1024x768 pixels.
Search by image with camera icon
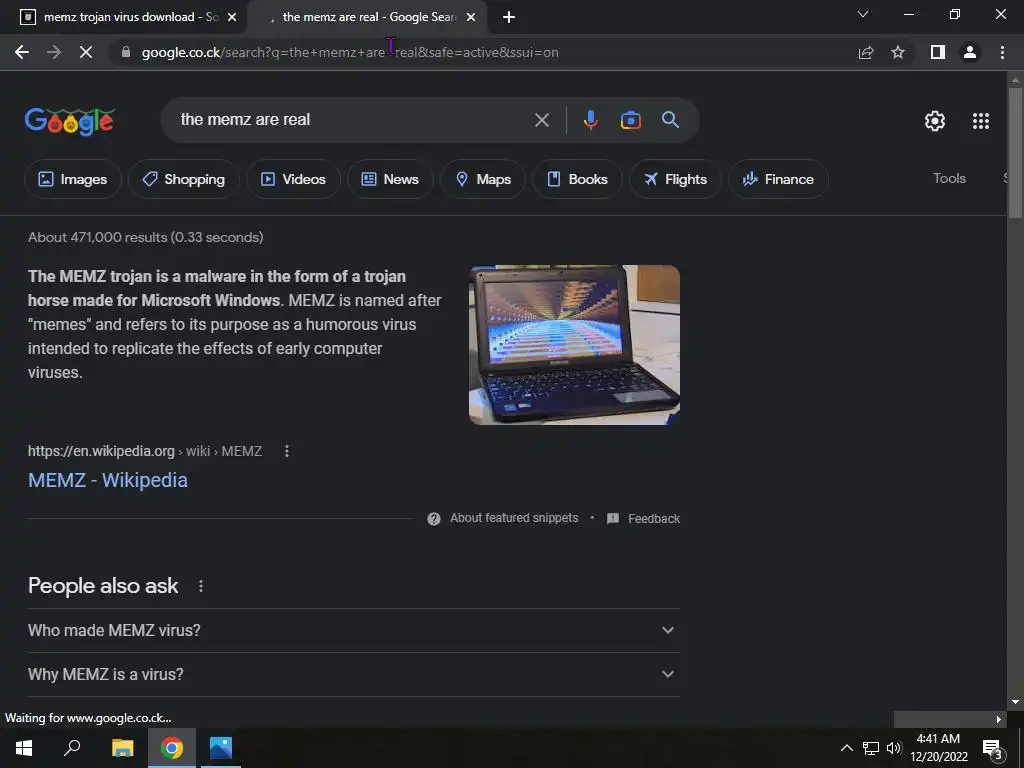click(630, 120)
